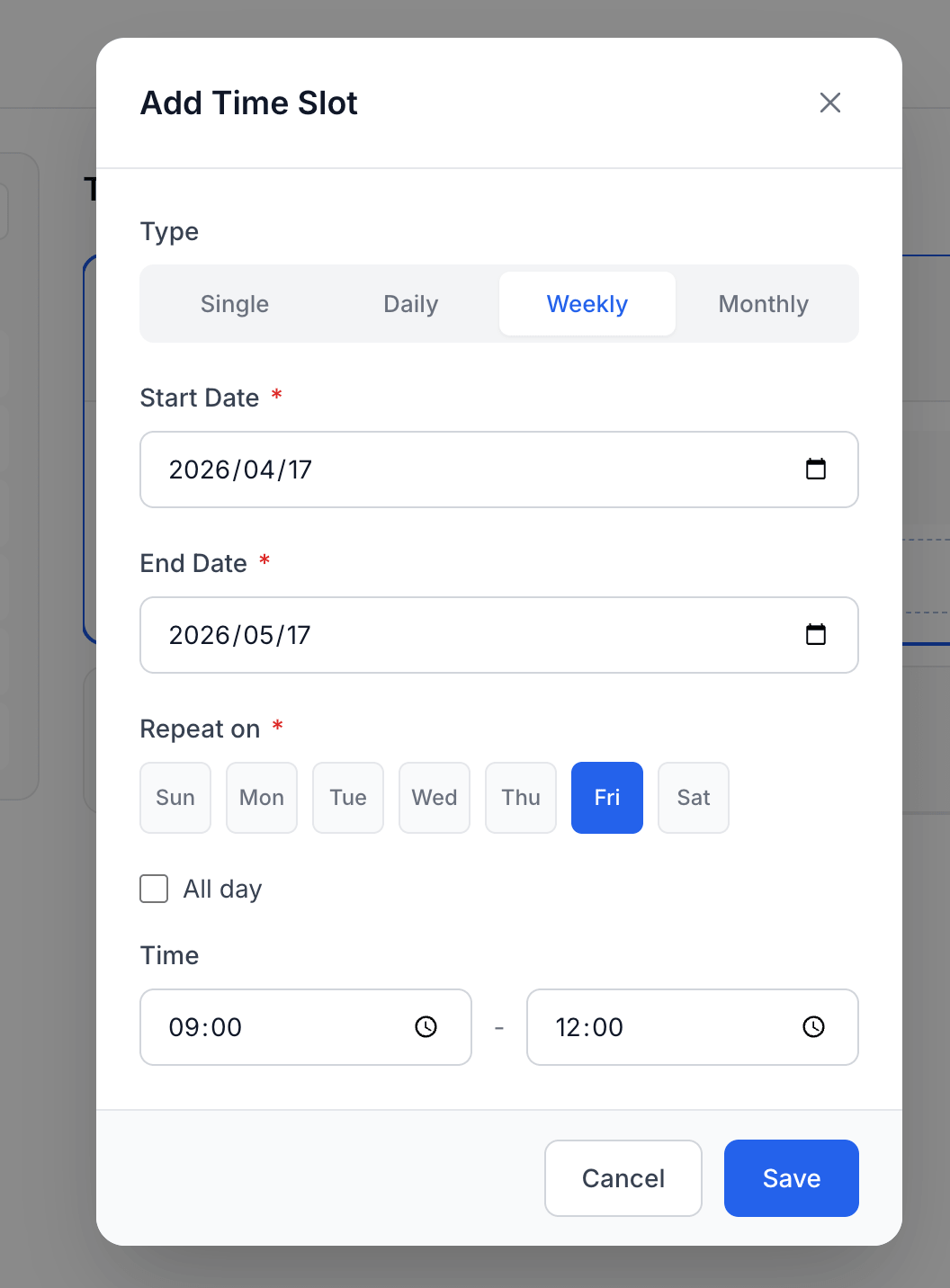Click the clock icon beside the 12:00 time
Viewport: 950px width, 1288px height.
(812, 1026)
